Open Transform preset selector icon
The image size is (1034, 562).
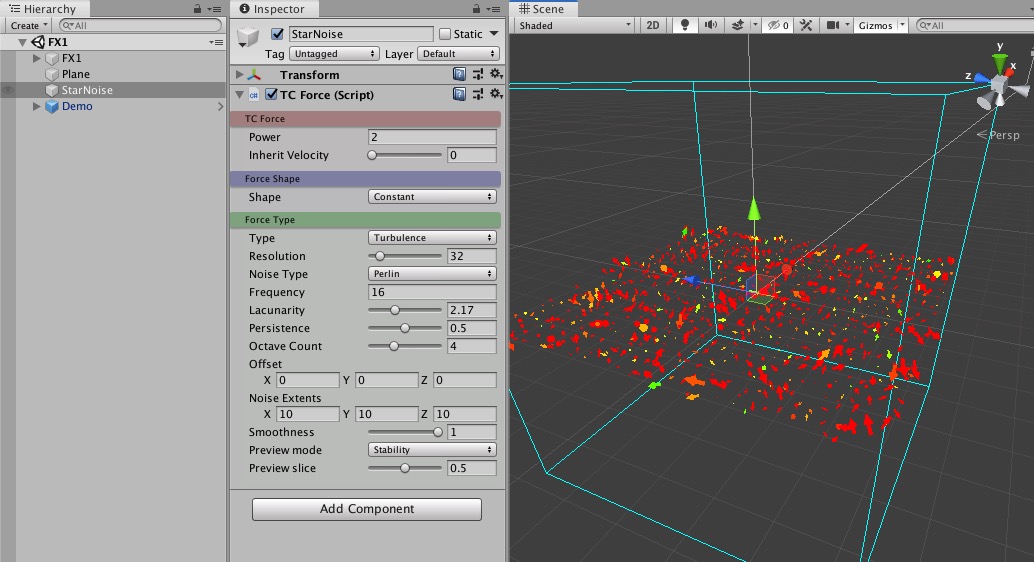(x=477, y=75)
